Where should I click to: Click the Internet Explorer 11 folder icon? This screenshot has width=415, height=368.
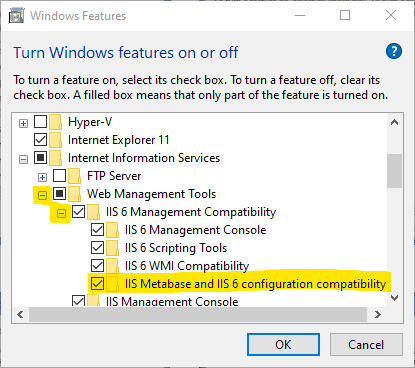coord(55,140)
